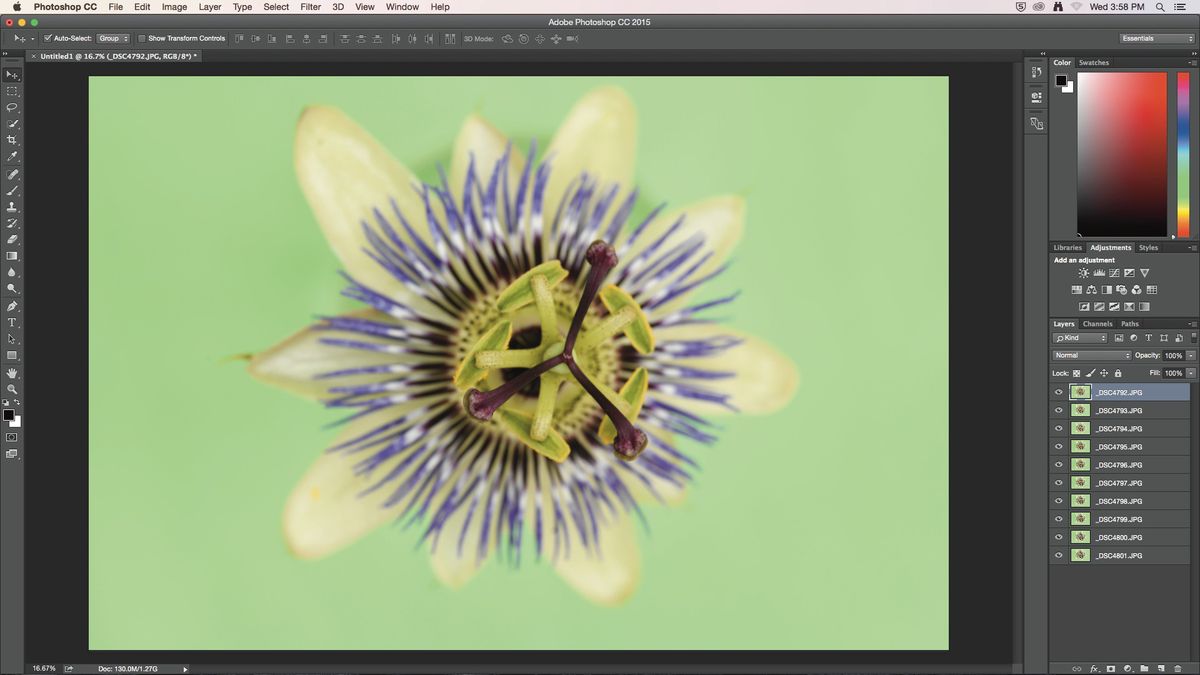Add a Brightness/Contrast adjustment
The image size is (1200, 675).
[1084, 273]
